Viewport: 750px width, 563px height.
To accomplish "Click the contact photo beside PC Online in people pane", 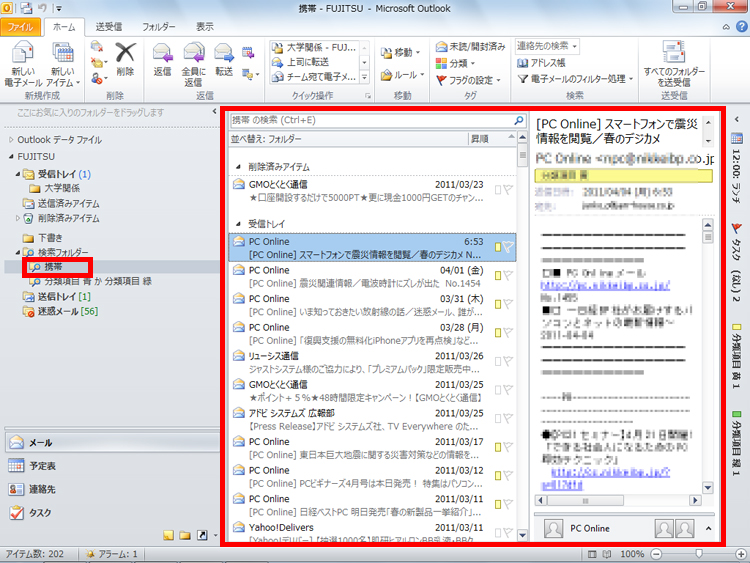I will tap(553, 529).
